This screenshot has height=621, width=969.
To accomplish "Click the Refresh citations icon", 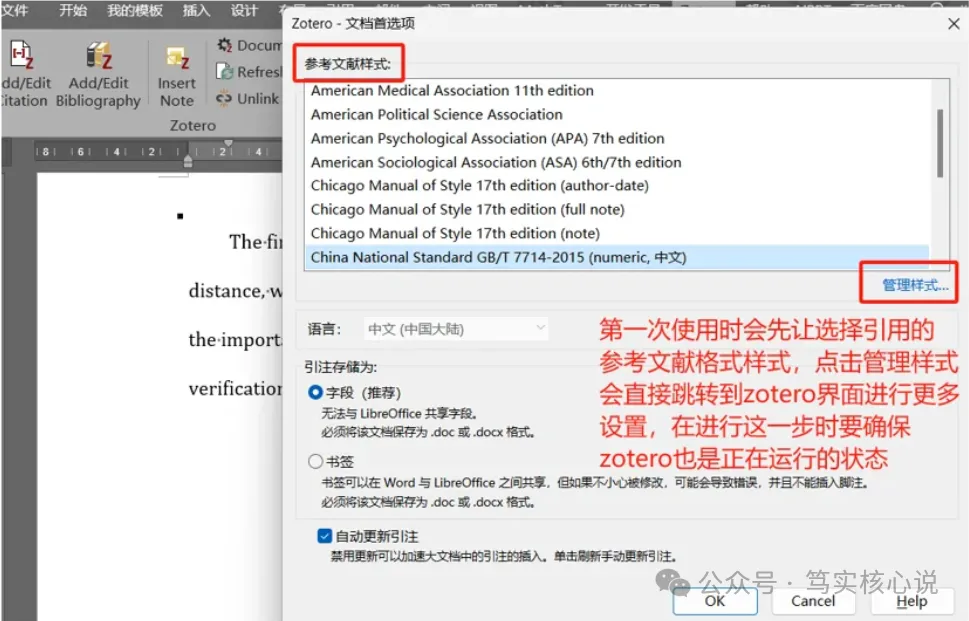I will point(225,72).
